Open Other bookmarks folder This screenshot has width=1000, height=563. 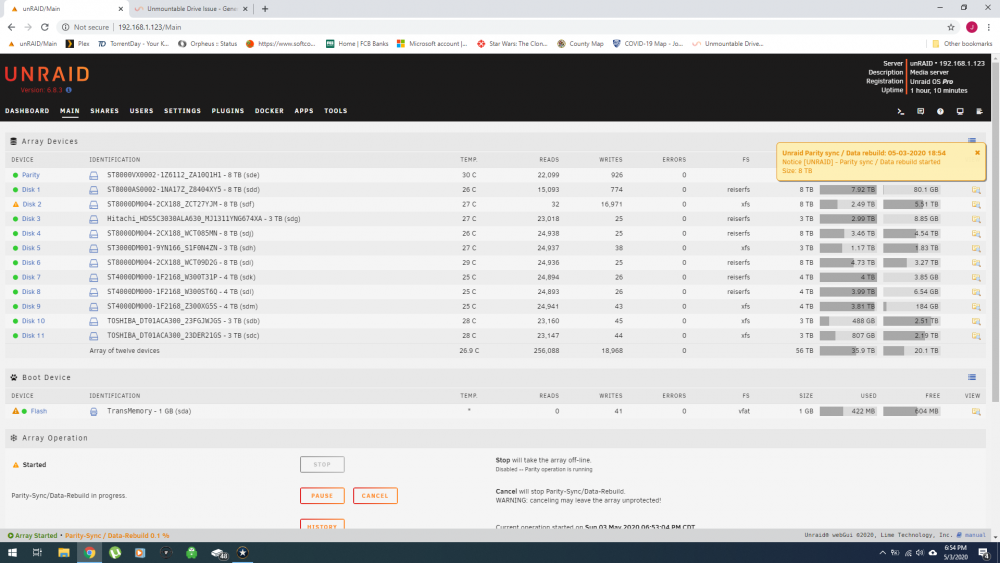962,44
